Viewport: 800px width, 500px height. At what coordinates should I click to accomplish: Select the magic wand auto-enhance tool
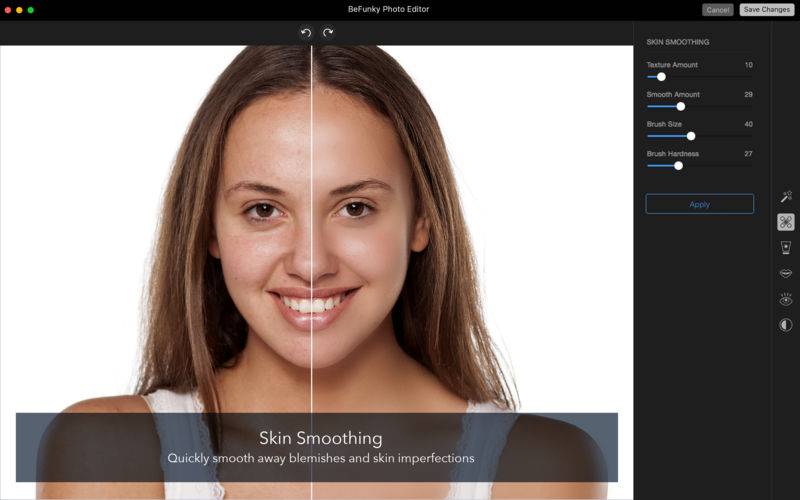point(786,196)
